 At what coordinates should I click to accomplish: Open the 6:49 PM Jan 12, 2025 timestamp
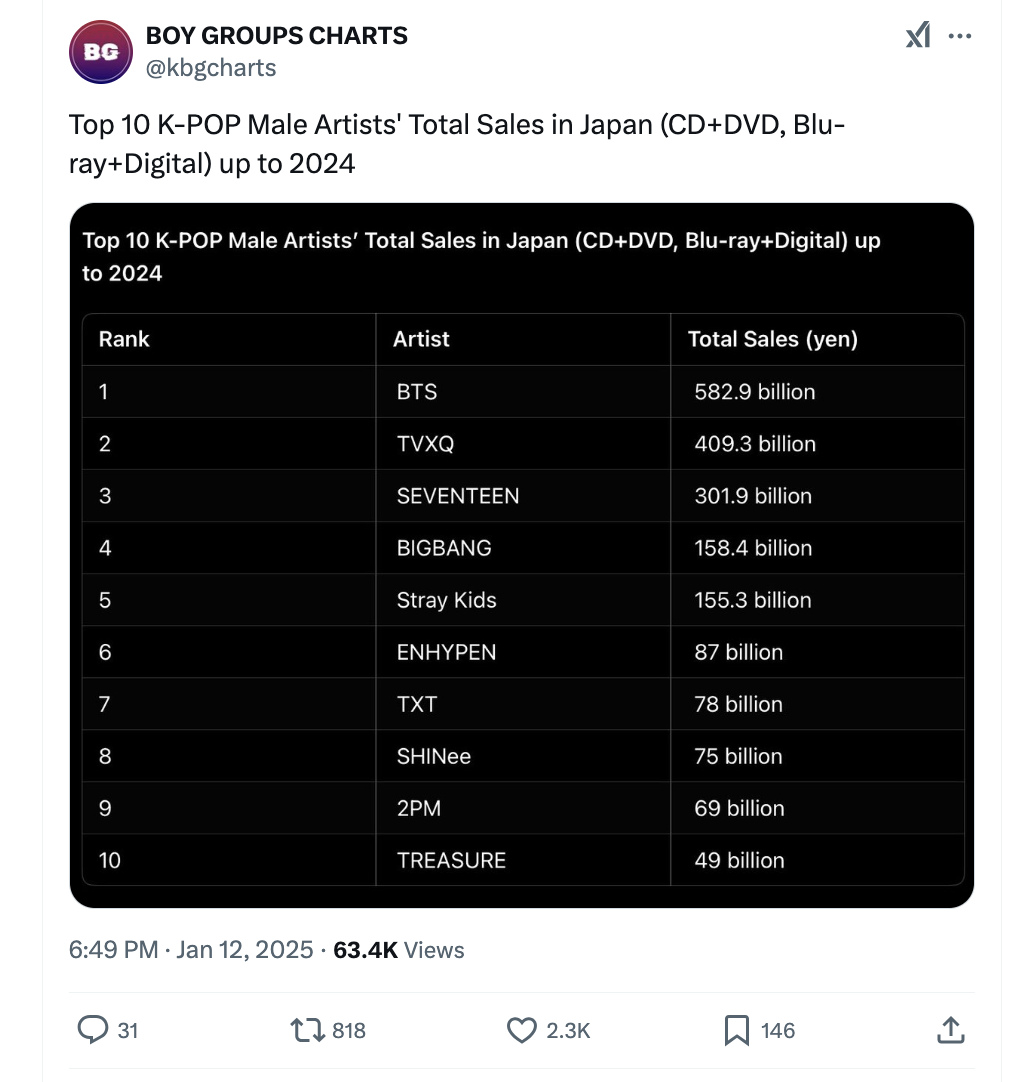click(x=191, y=950)
